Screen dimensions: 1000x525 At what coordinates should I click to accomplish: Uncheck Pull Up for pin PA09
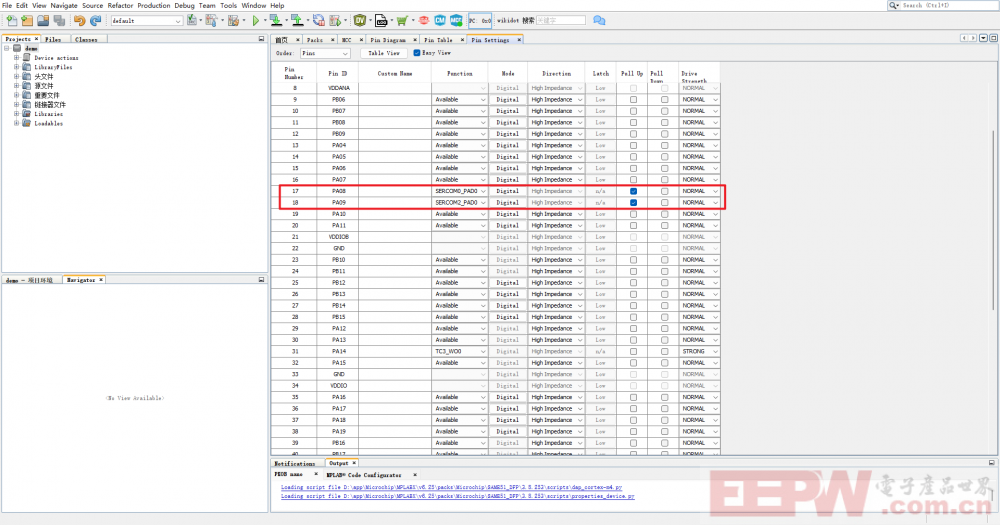pos(633,203)
